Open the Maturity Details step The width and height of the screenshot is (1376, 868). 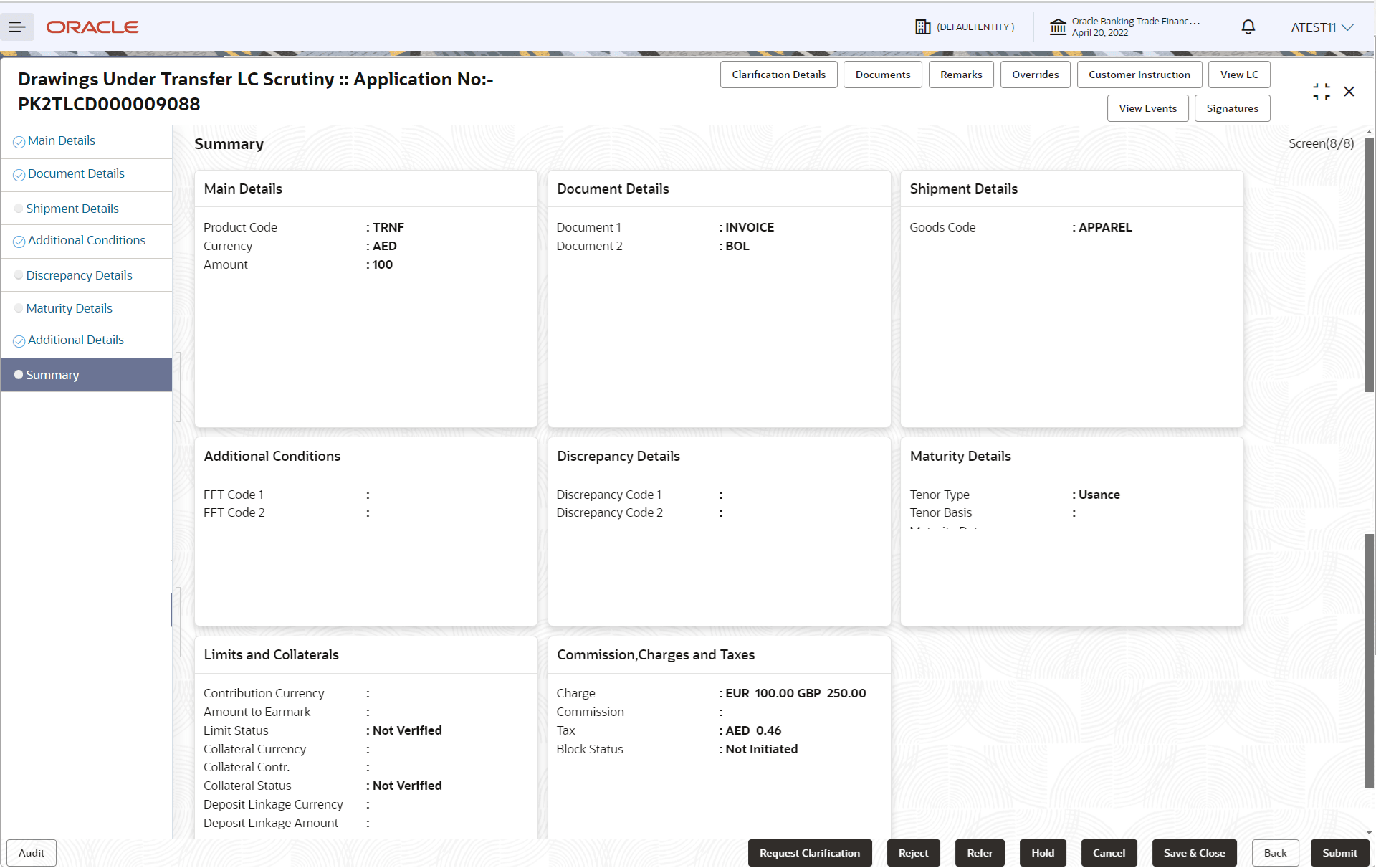point(70,308)
